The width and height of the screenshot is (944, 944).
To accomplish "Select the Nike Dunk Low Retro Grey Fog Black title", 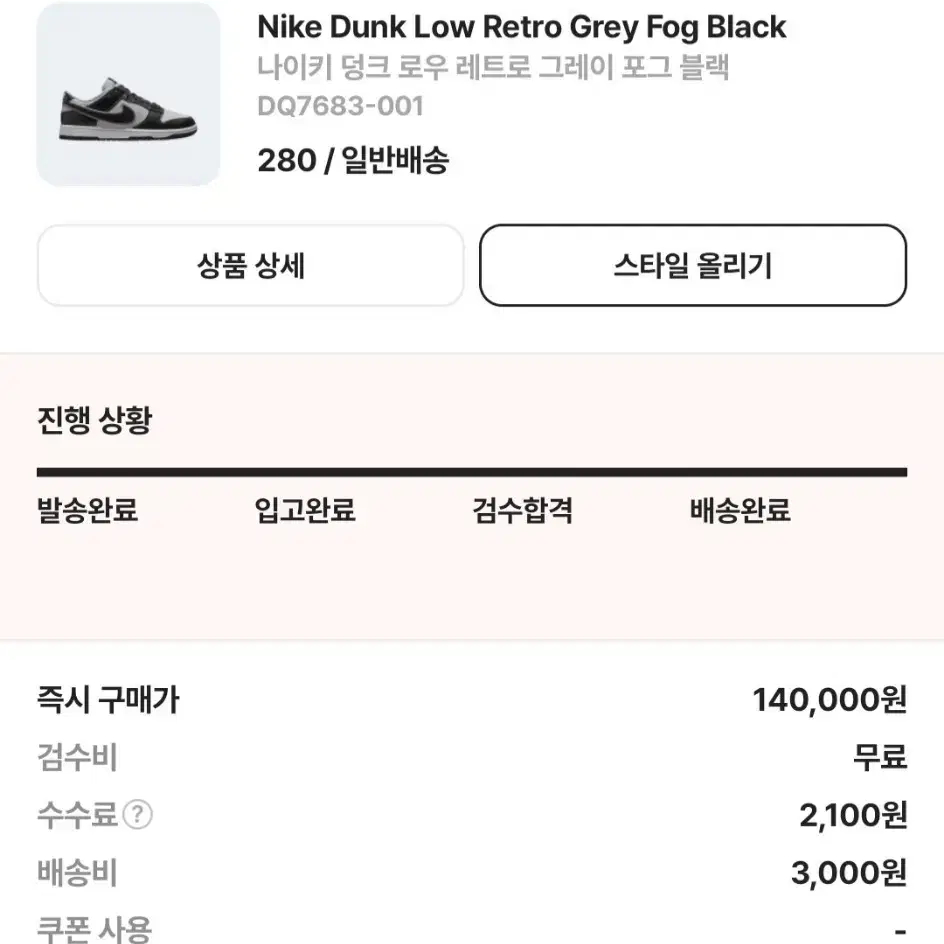I will (521, 27).
